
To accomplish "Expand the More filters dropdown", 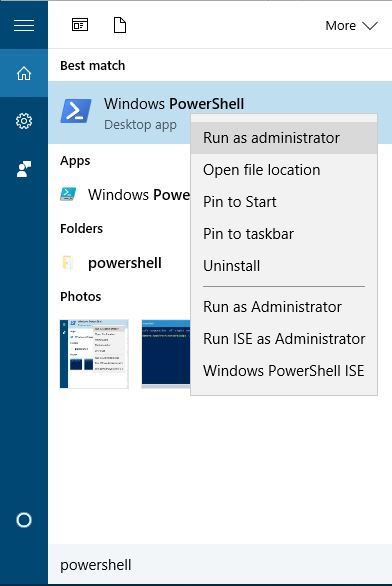I will (351, 26).
